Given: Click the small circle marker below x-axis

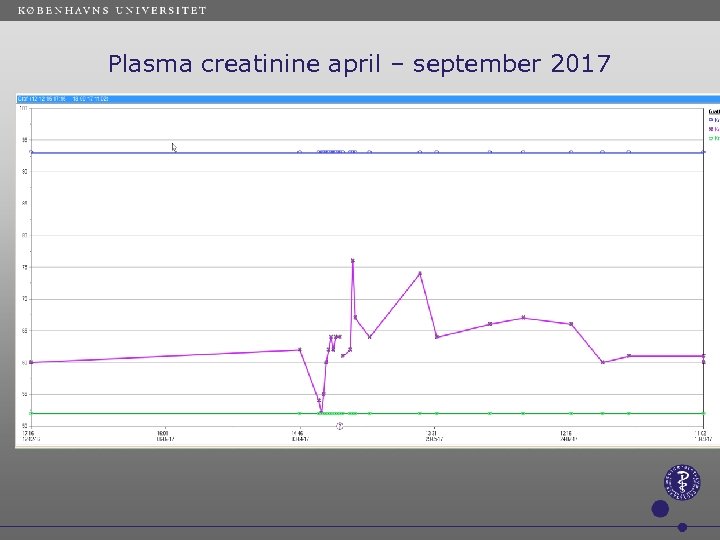Looking at the screenshot, I should point(340,426).
